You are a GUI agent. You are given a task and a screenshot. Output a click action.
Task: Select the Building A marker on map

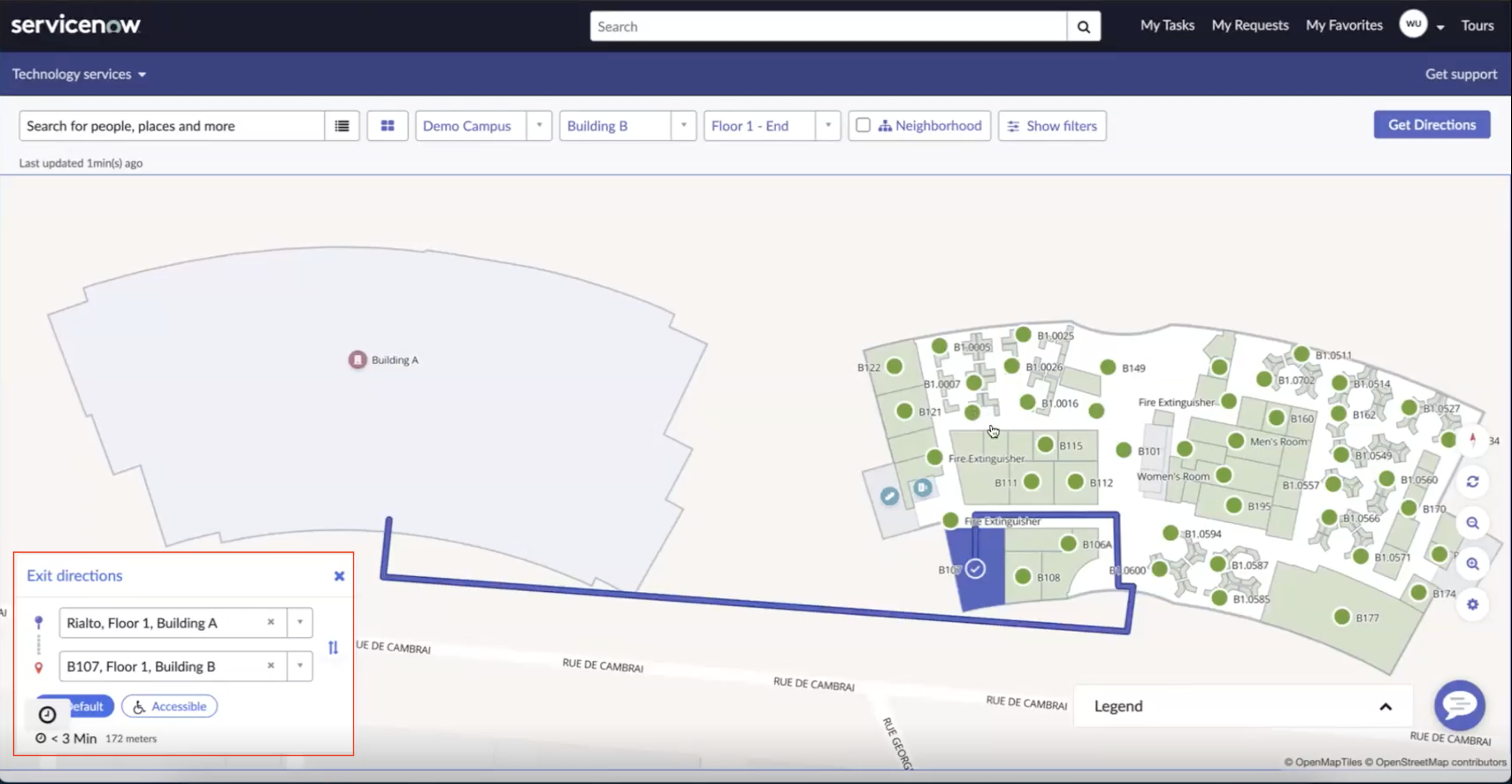357,360
